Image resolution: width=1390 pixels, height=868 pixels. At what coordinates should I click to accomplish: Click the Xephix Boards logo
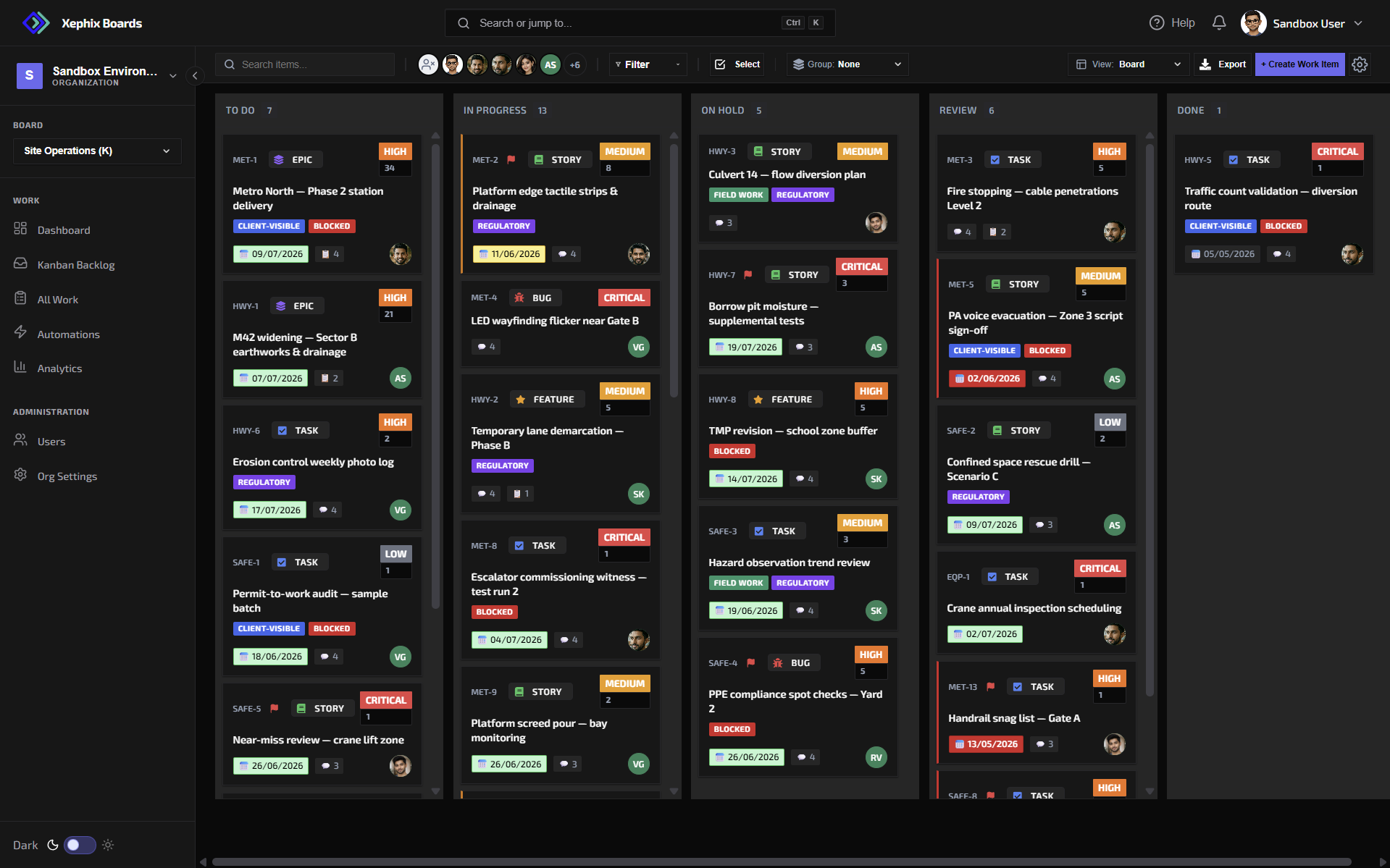(36, 23)
